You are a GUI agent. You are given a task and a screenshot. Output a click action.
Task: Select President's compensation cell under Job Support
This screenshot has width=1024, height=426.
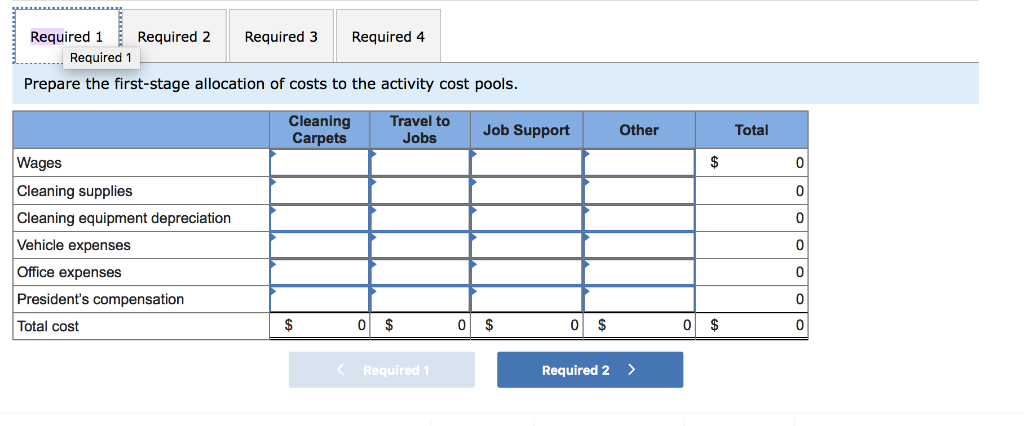coord(526,298)
